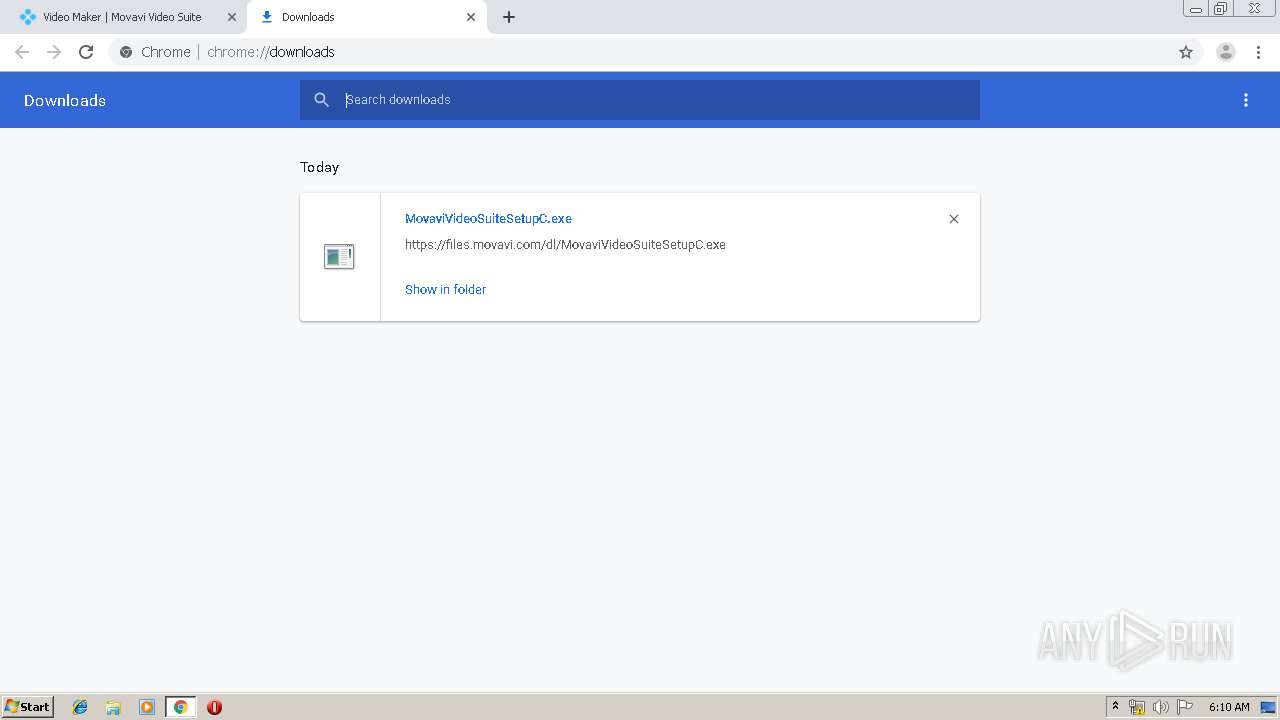The width and height of the screenshot is (1280, 720).
Task: Open a new tab with plus button
Action: (x=509, y=17)
